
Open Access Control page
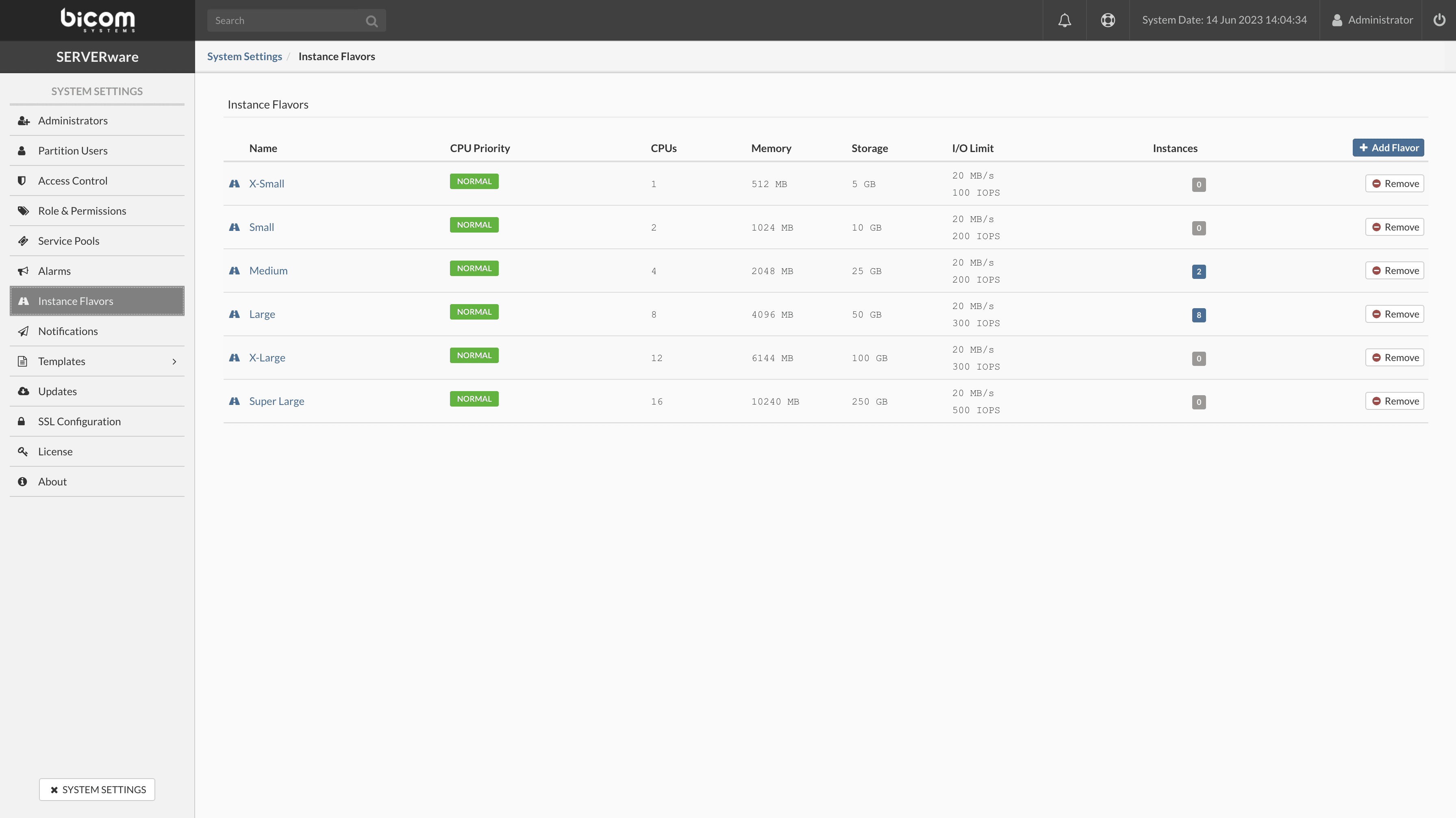[97, 181]
